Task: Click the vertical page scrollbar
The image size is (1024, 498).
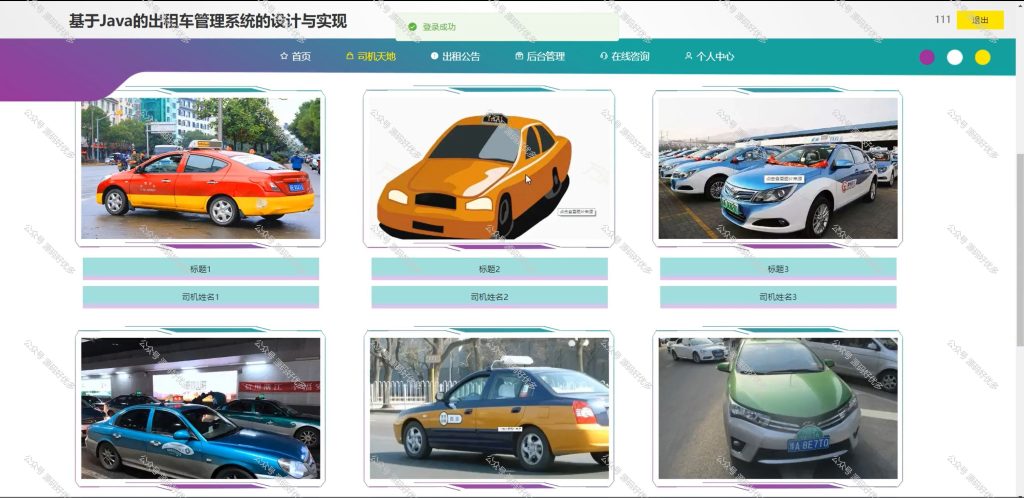Action: [1019, 248]
